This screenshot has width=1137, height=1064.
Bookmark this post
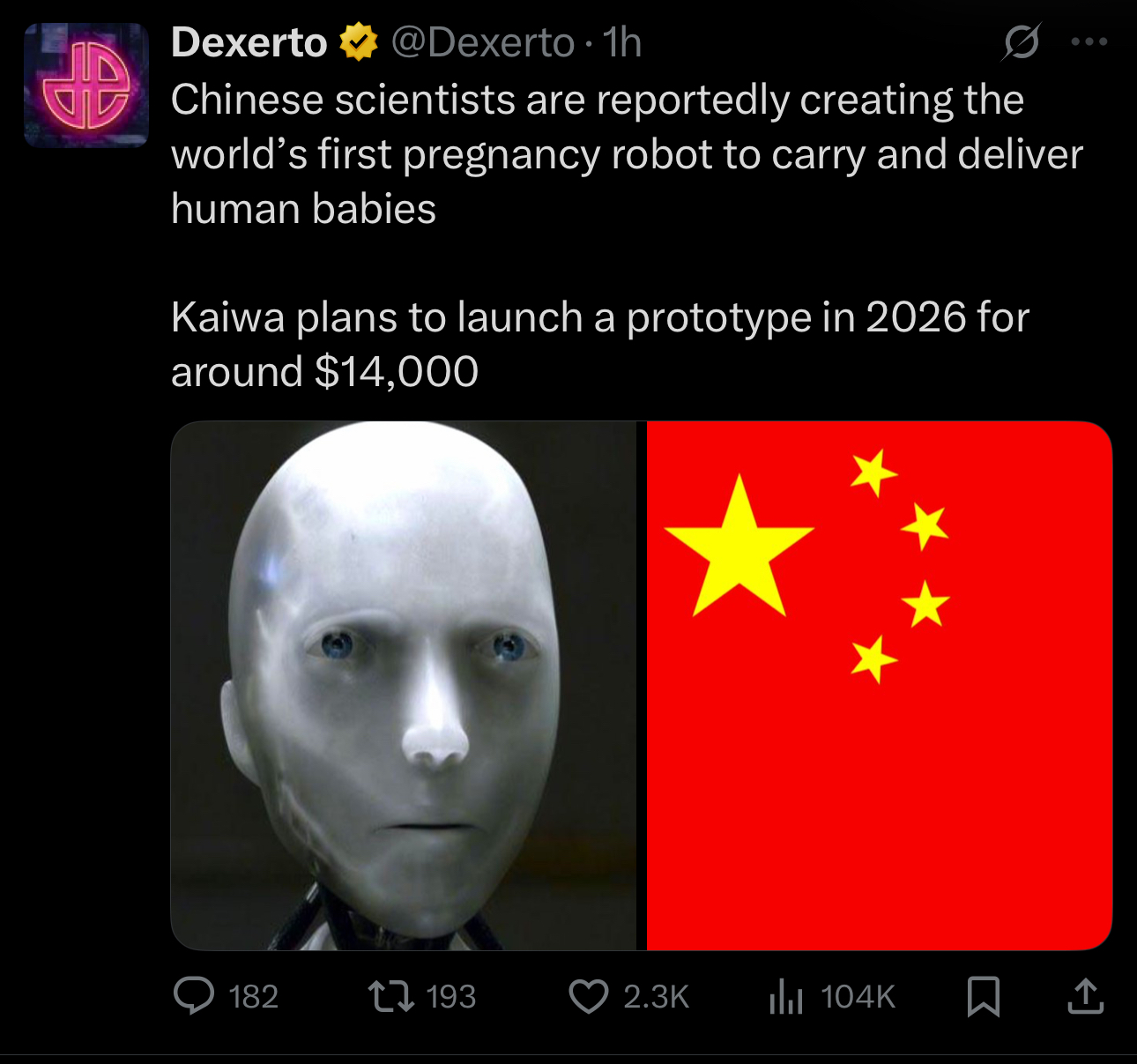(983, 996)
